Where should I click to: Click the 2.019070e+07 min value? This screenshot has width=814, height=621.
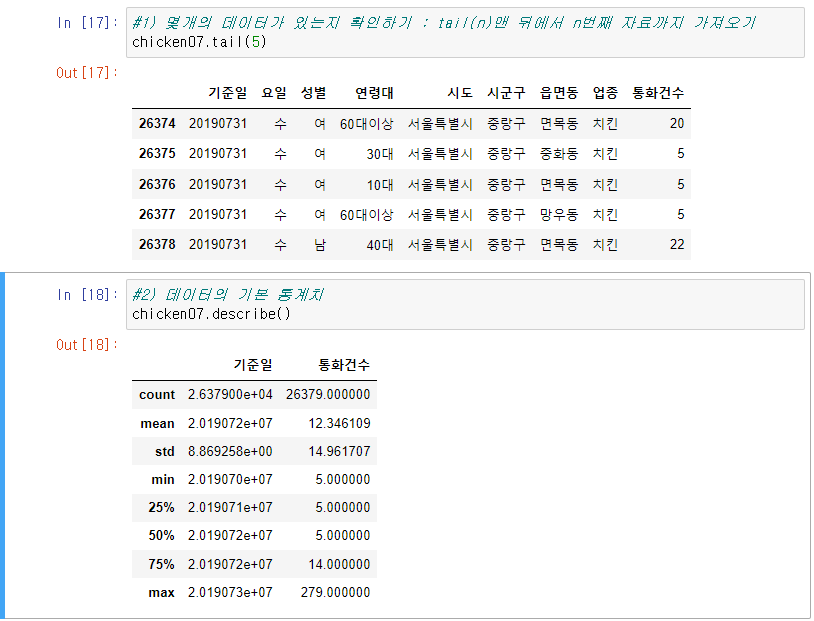[230, 480]
